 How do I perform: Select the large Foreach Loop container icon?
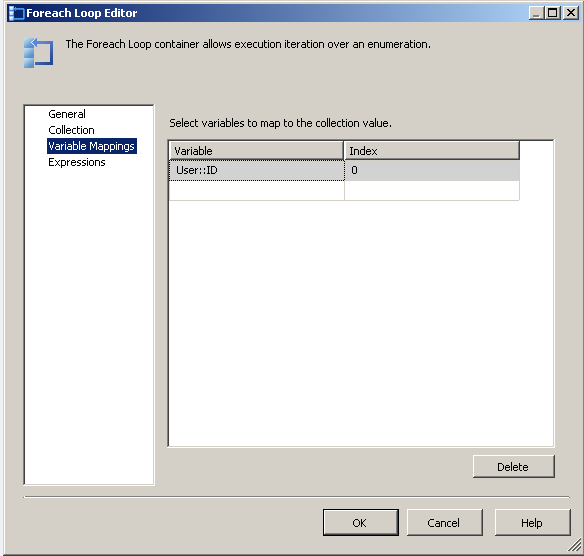coord(38,53)
